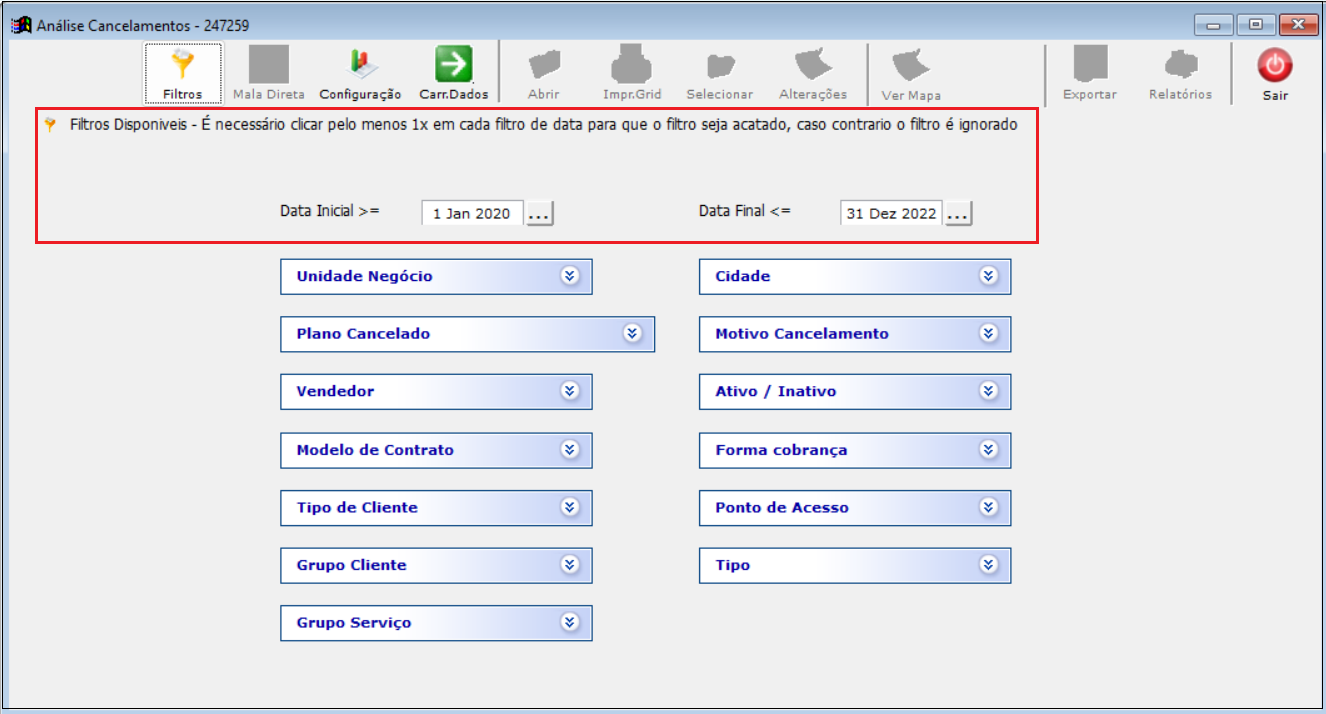1326x714 pixels.
Task: Click the Data Final date field
Action: point(890,214)
